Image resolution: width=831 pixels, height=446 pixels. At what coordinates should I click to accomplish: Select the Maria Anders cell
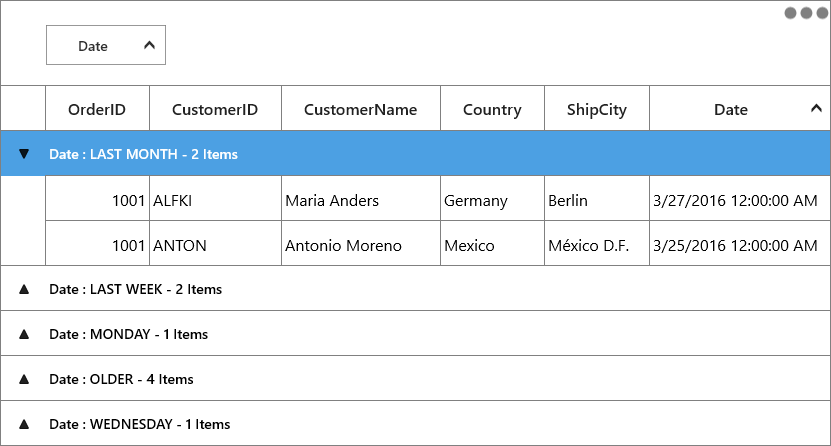coord(361,199)
